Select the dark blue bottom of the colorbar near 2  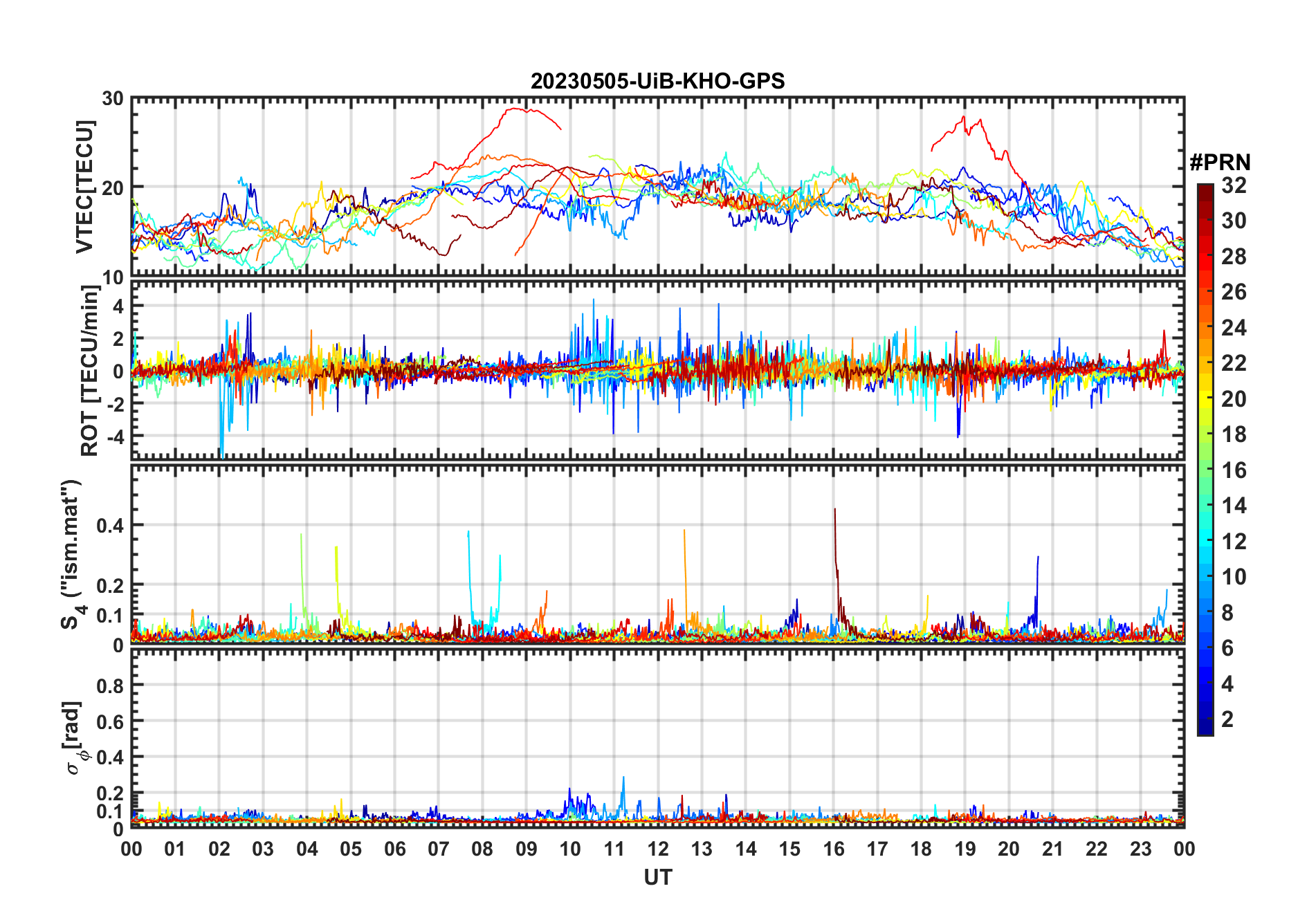click(x=1205, y=726)
